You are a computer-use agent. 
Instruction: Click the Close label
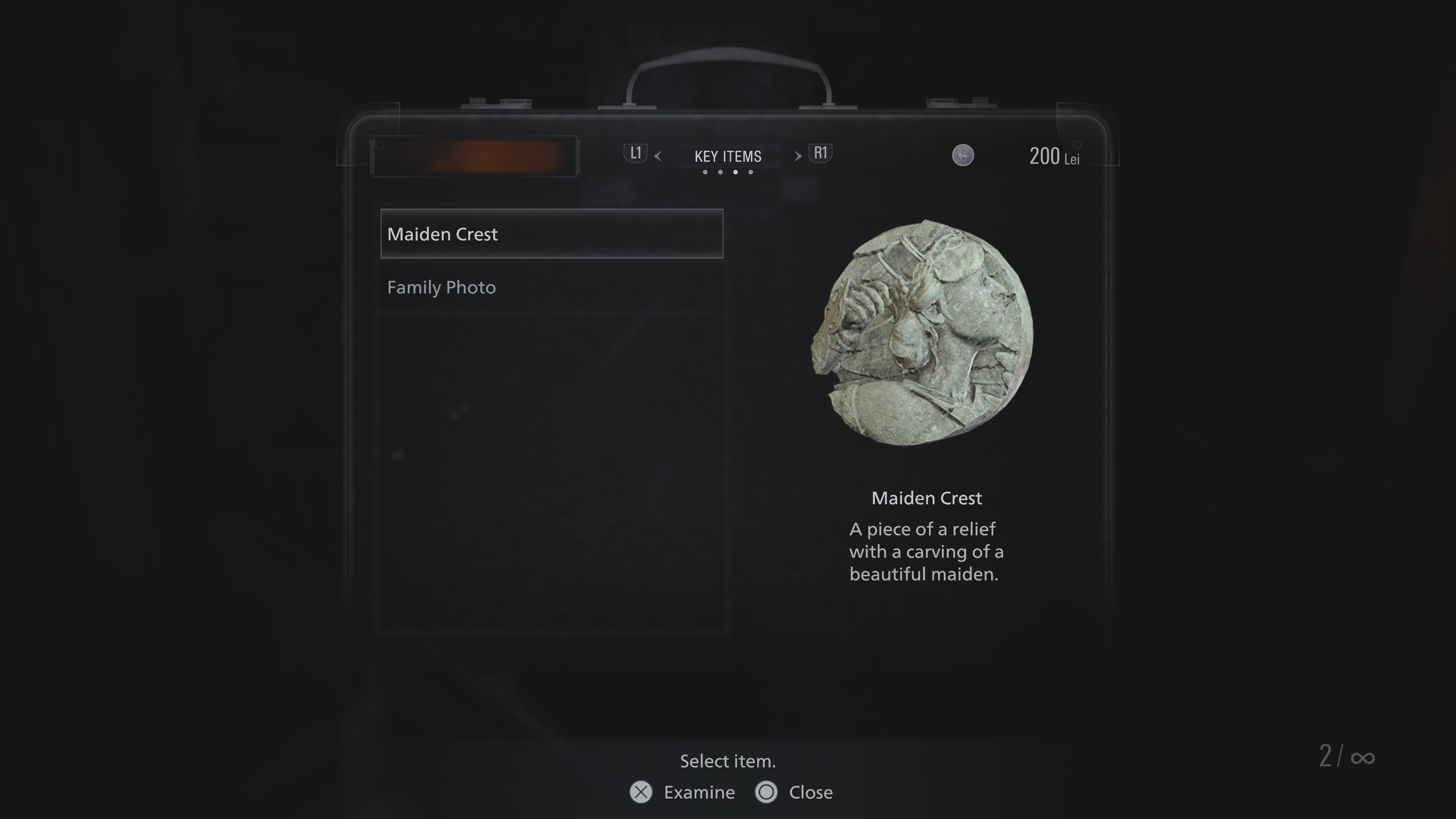point(811,792)
